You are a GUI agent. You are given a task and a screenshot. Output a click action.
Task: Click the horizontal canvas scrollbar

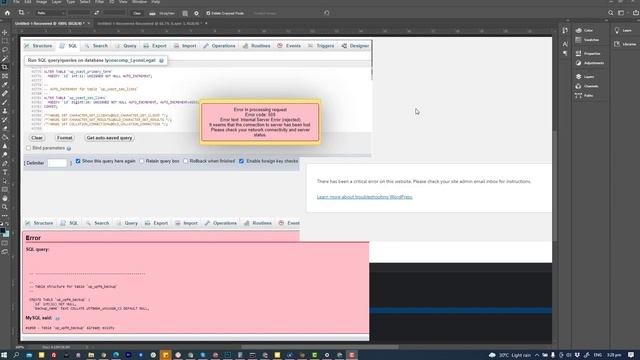click(x=320, y=347)
